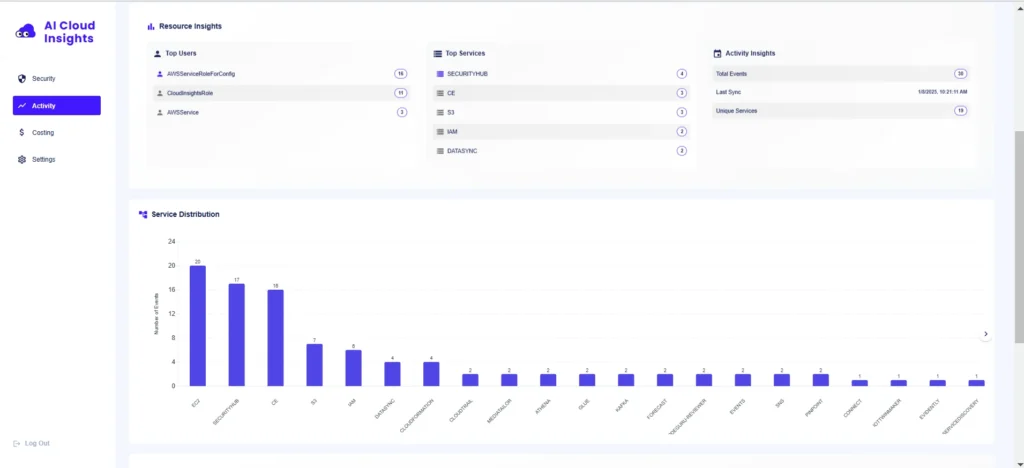Show next chart page with right chevron
The height and width of the screenshot is (468, 1024).
click(986, 334)
